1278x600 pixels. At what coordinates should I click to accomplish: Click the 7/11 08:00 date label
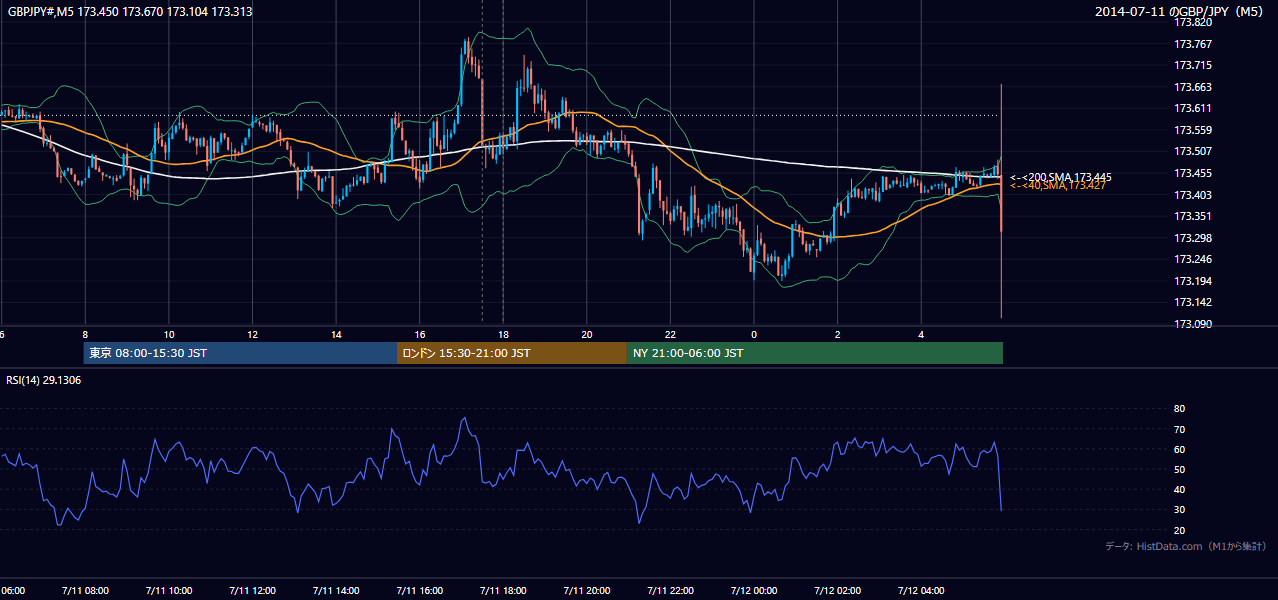(85, 591)
